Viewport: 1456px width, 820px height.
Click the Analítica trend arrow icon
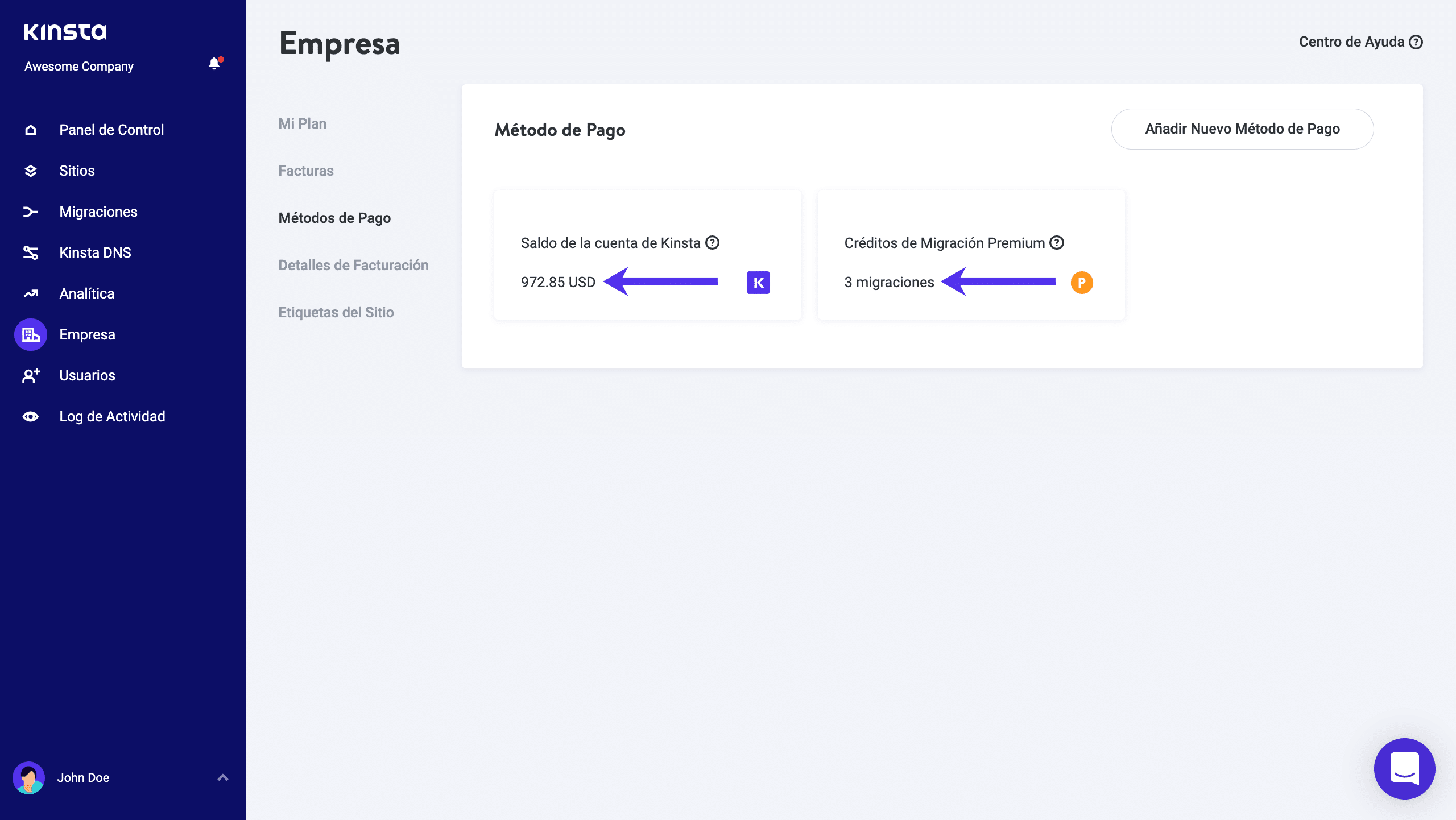tap(31, 293)
